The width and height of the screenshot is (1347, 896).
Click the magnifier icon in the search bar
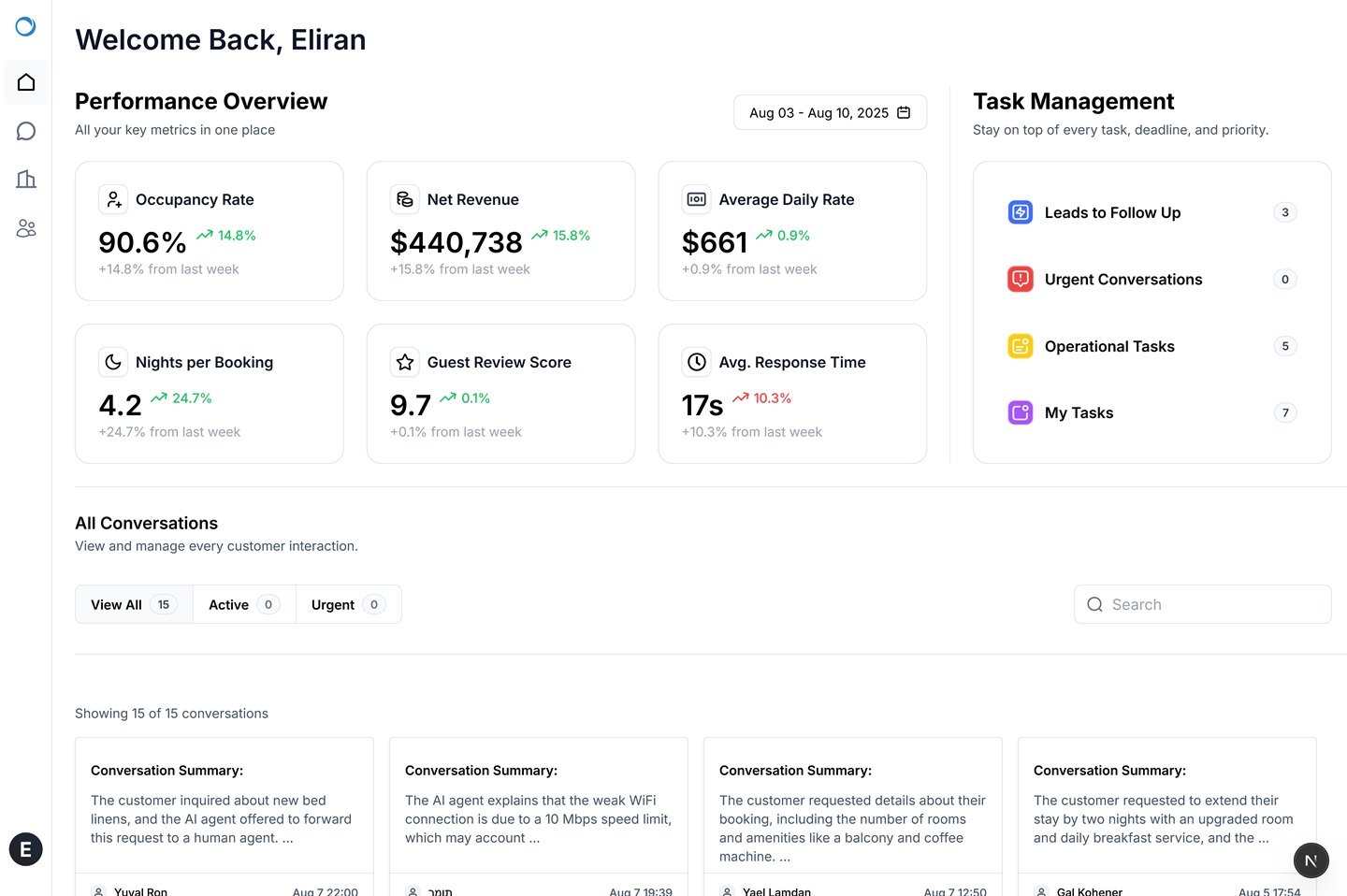pyautogui.click(x=1094, y=604)
